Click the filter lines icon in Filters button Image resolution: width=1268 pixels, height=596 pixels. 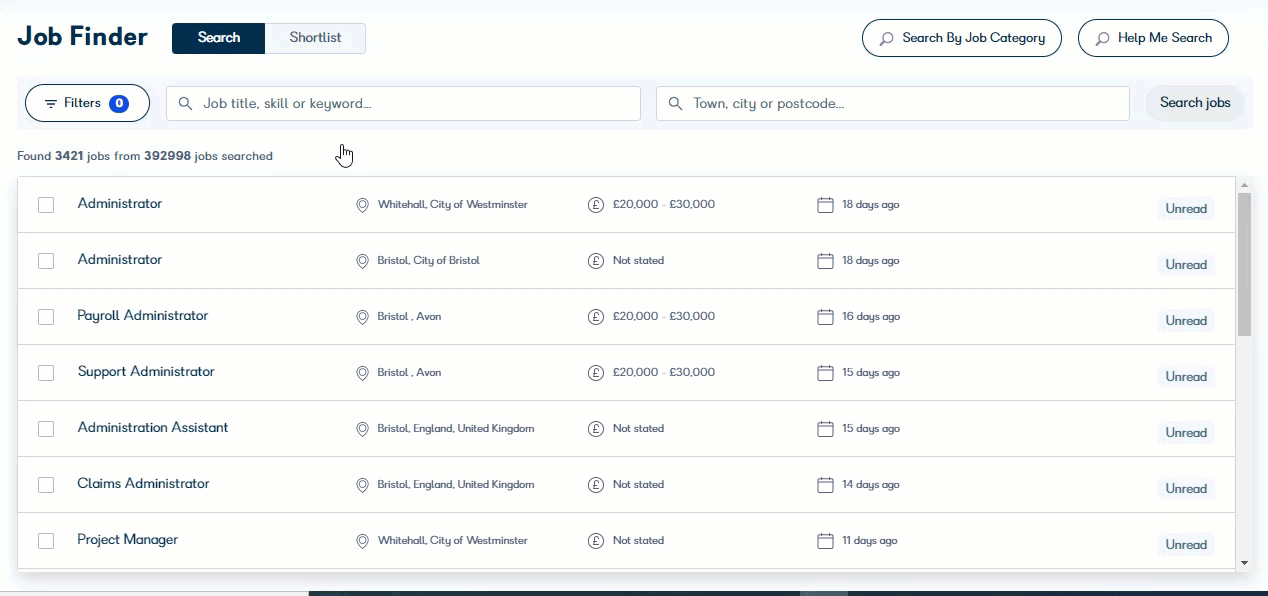coord(51,103)
